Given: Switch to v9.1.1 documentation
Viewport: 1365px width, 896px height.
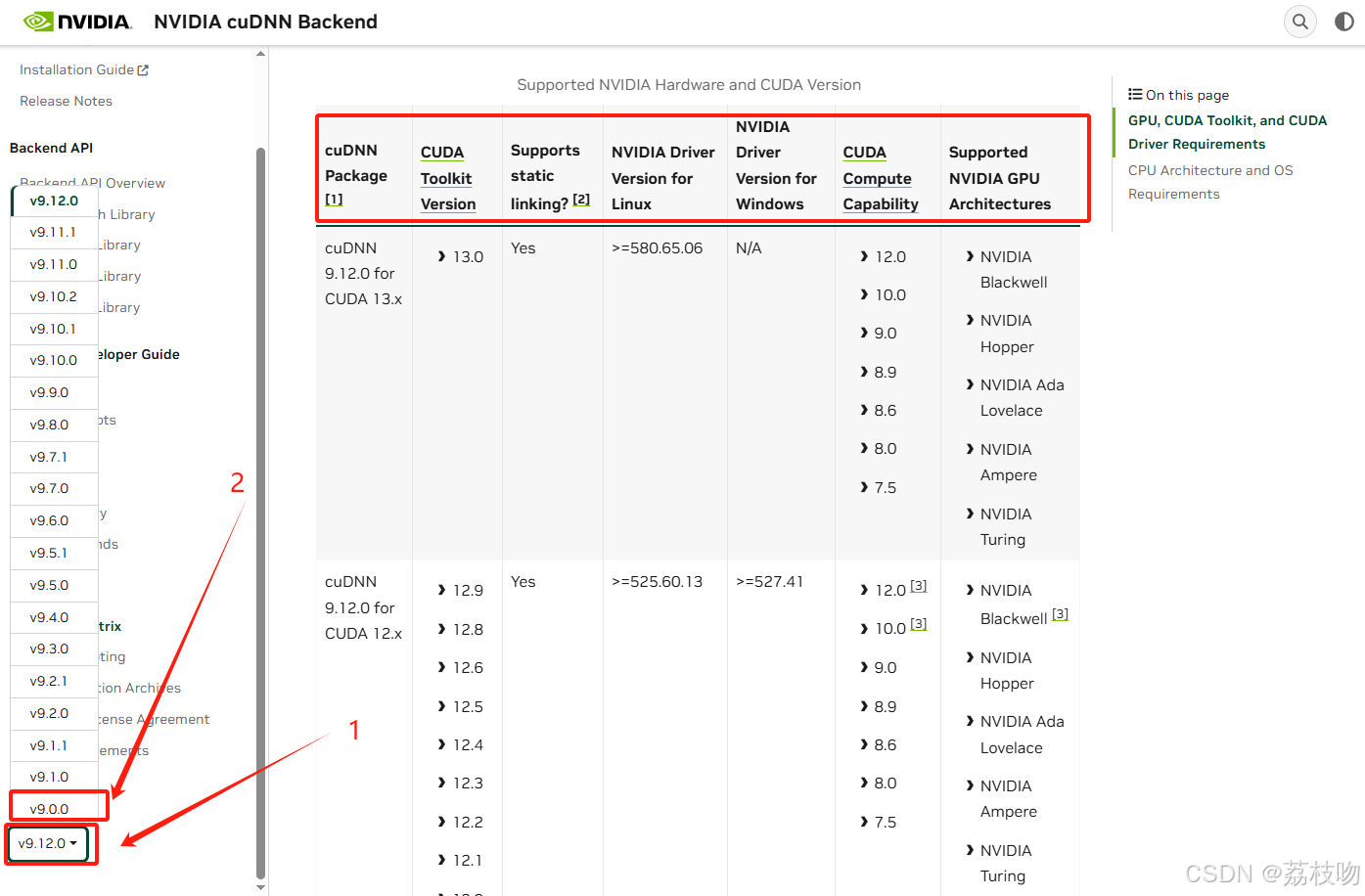Looking at the screenshot, I should point(54,745).
